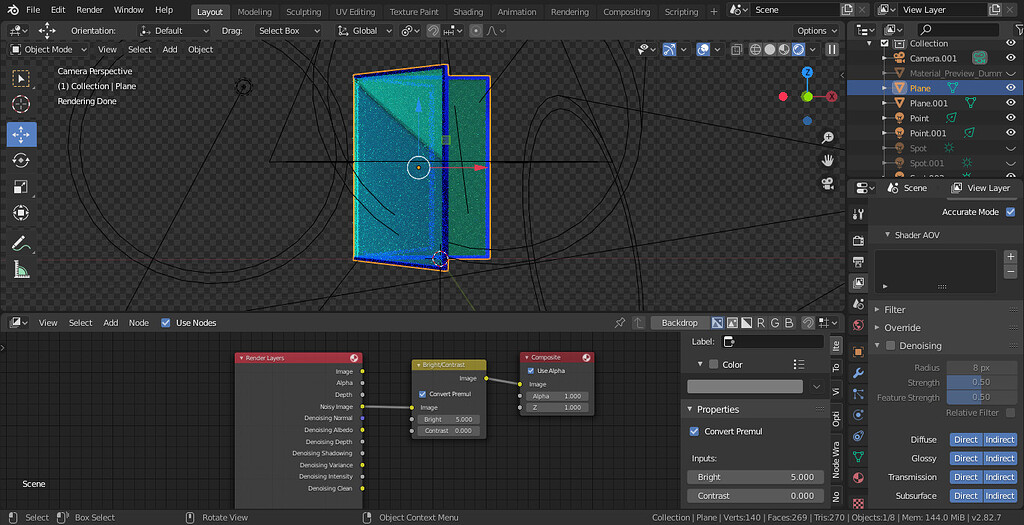
Task: Toggle camera view icon in viewport
Action: 828,184
